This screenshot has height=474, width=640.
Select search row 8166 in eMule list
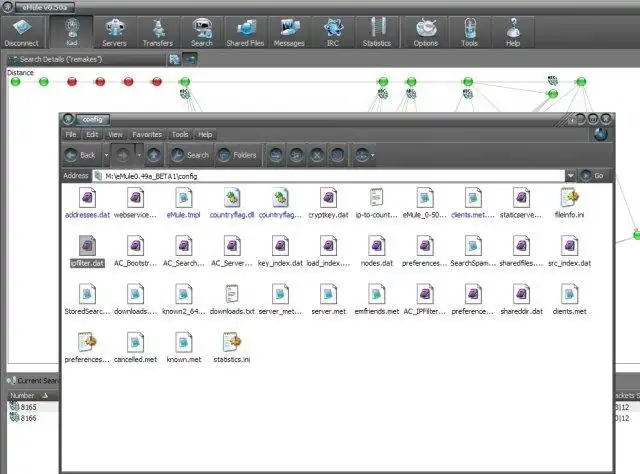(33, 418)
